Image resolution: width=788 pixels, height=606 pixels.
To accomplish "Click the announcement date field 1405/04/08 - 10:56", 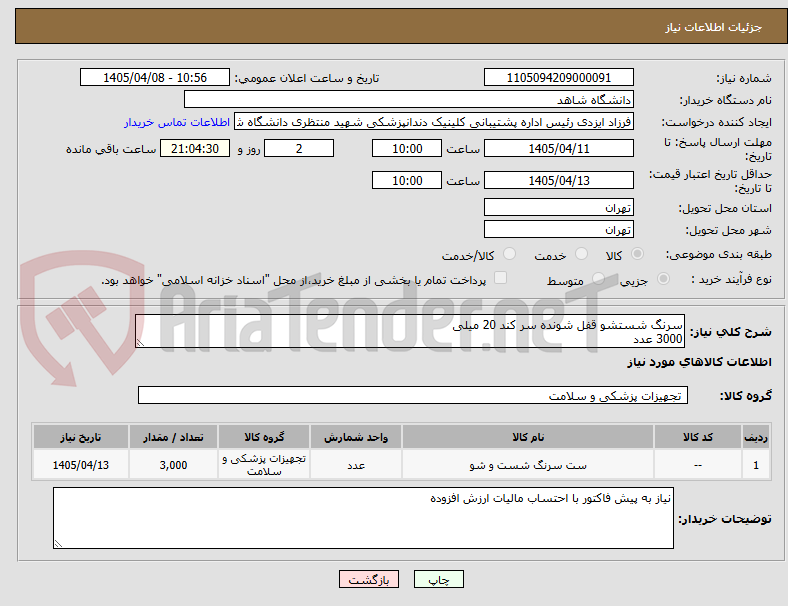I will click(155, 77).
